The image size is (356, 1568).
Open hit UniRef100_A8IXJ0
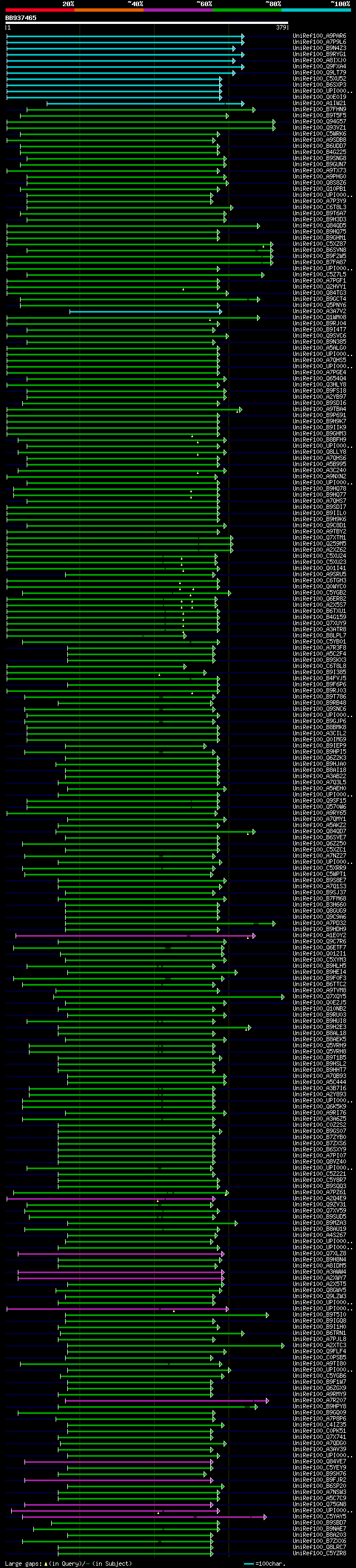319,60
